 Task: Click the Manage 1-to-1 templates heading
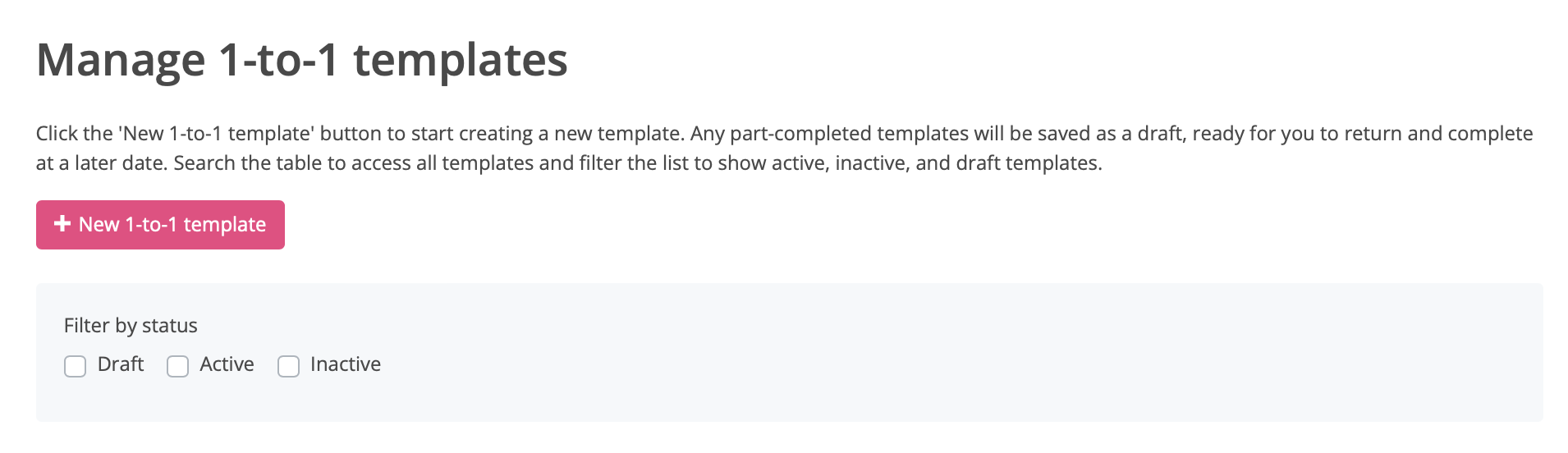(x=301, y=60)
